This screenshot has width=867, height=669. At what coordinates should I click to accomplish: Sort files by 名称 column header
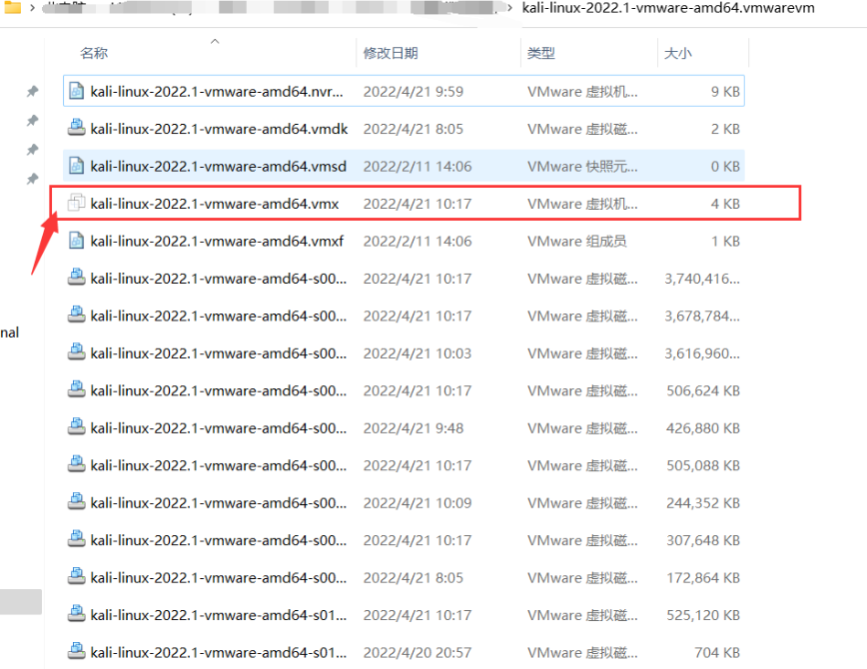pyautogui.click(x=94, y=53)
